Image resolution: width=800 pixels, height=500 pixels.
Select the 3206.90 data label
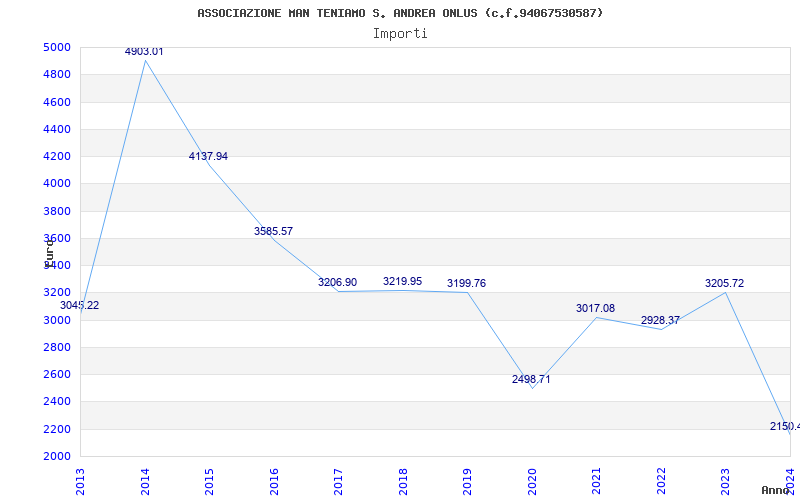337,282
